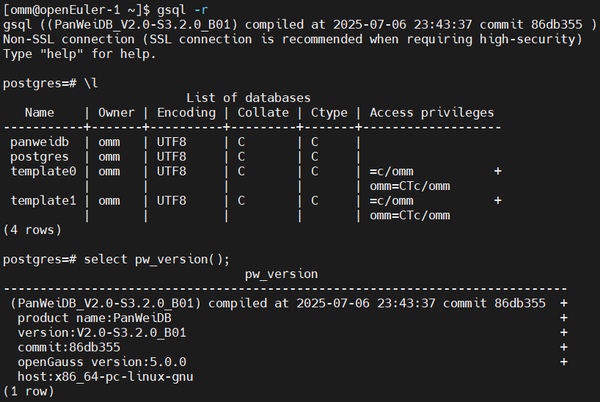This screenshot has width=600, height=402.
Task: Click the "panweidb" database name
Action: [43, 142]
